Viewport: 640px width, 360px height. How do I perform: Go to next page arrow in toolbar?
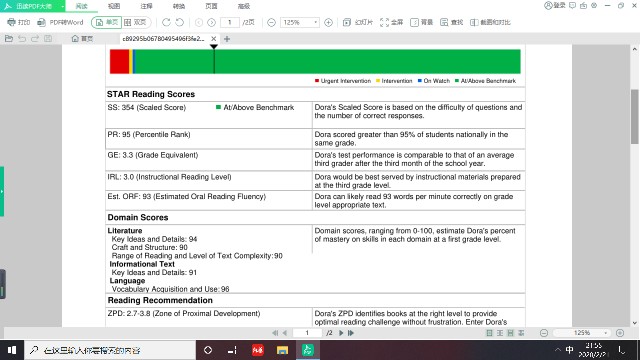[x=211, y=22]
